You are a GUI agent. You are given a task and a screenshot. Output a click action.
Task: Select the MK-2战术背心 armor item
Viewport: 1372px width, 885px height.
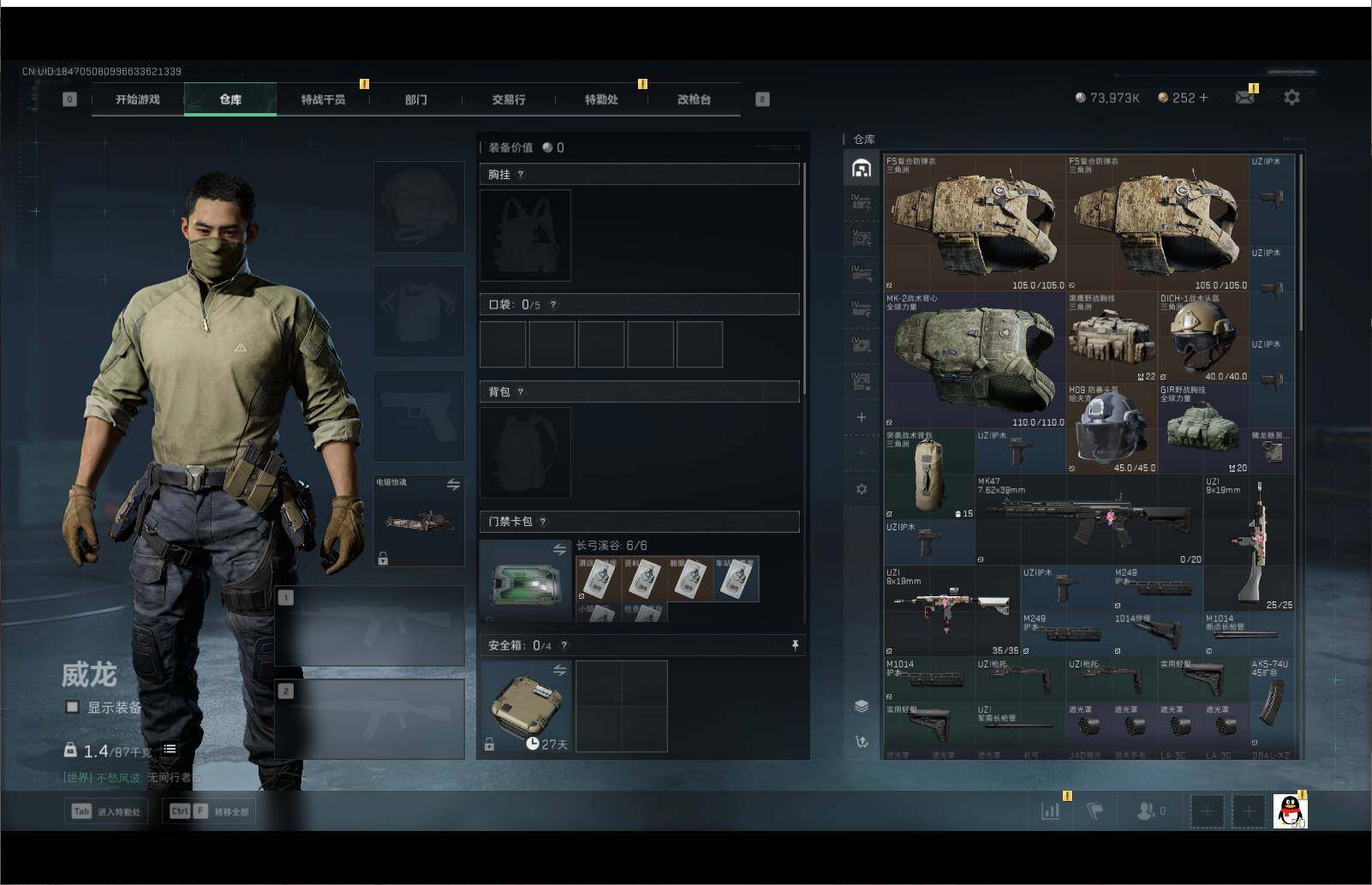[x=975, y=360]
